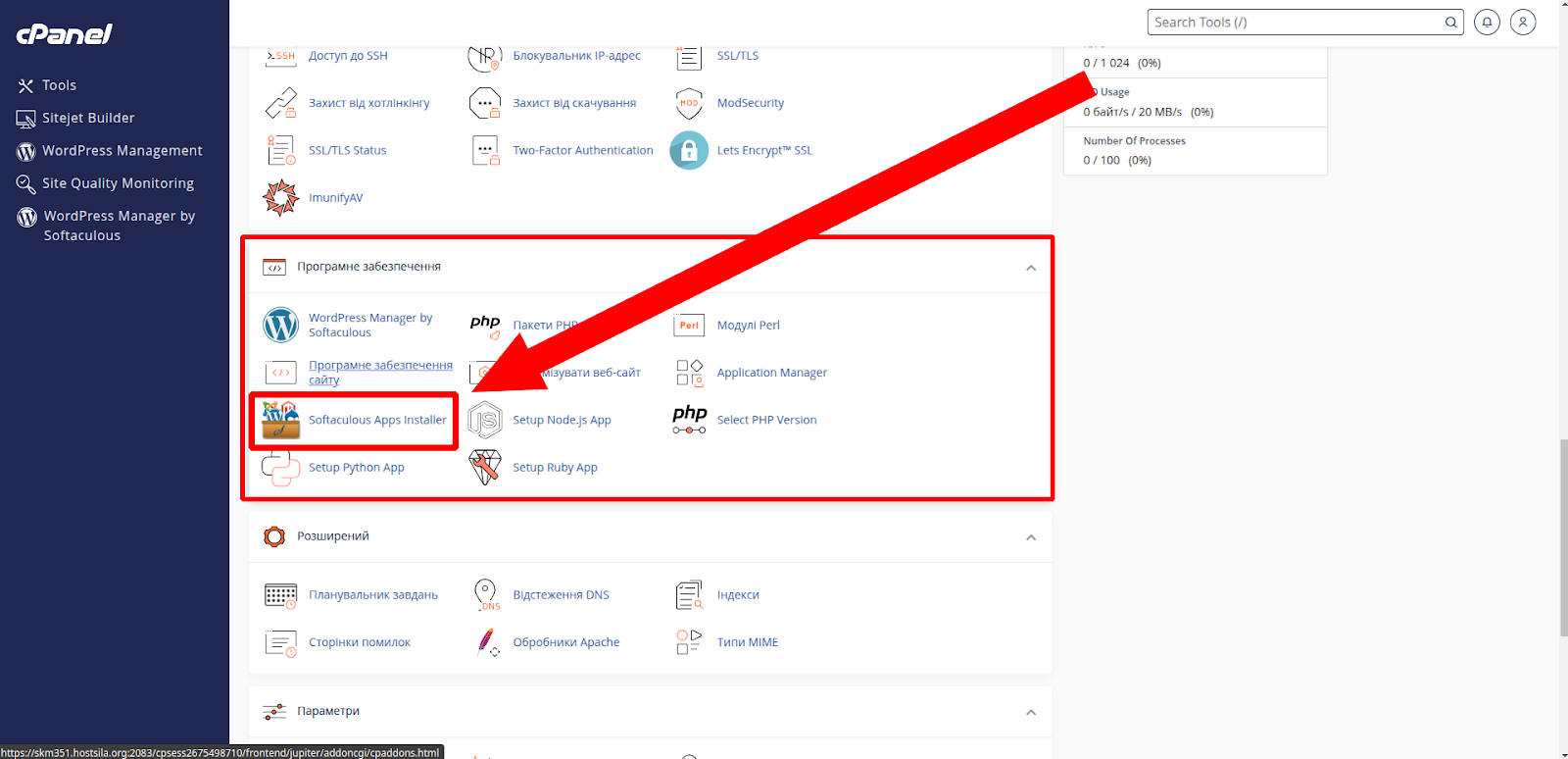Click the Select PHP Version link
The width and height of the screenshot is (1568, 759).
click(x=766, y=420)
